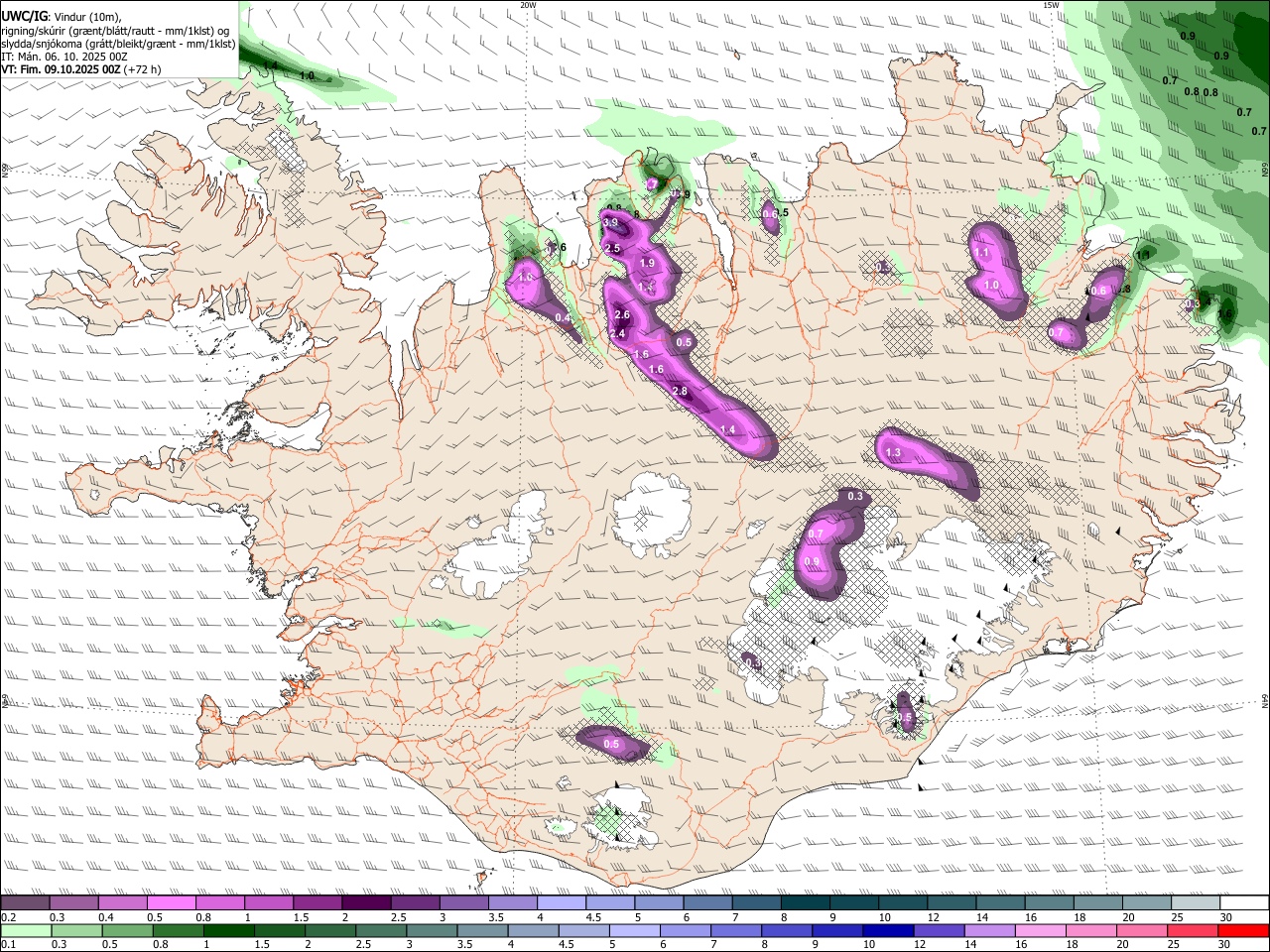Viewport: 1270px width, 952px height.
Task: Click the dark teal swatch labeled 8 in upper scale
Action: (806, 903)
